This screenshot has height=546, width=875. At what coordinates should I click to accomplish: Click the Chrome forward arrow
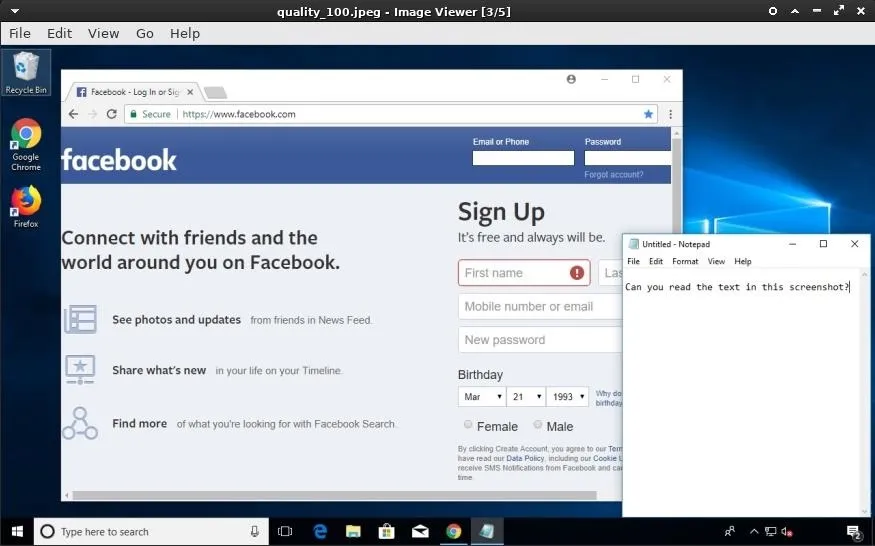(x=93, y=114)
